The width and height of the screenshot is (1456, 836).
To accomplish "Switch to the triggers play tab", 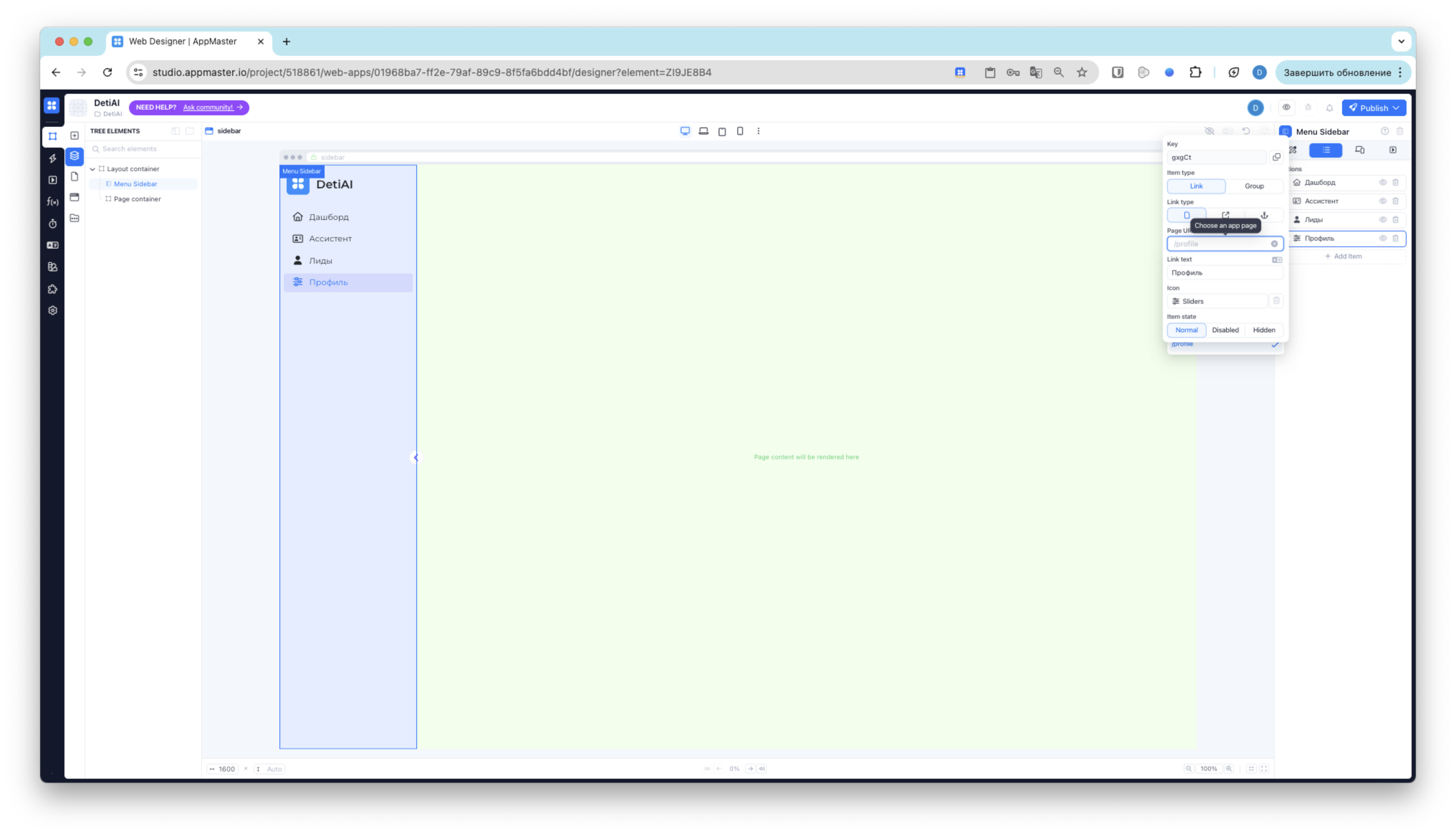I will pos(1393,150).
